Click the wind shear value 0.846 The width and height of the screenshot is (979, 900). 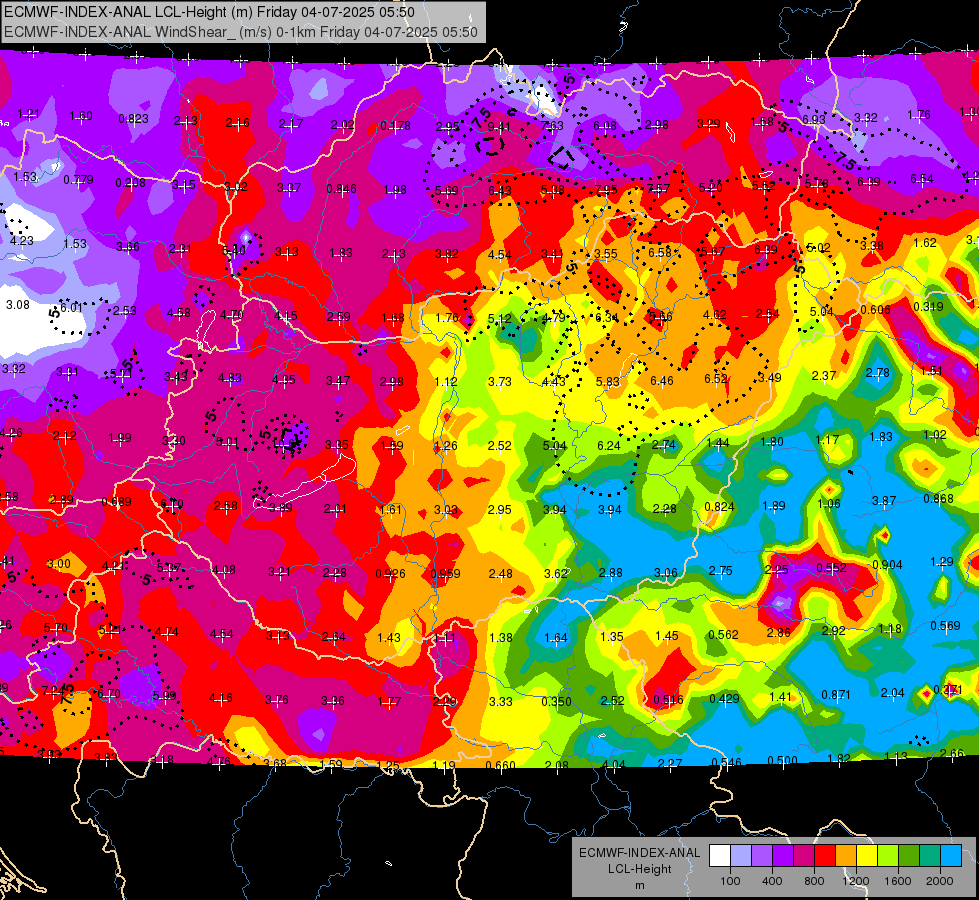click(x=342, y=189)
